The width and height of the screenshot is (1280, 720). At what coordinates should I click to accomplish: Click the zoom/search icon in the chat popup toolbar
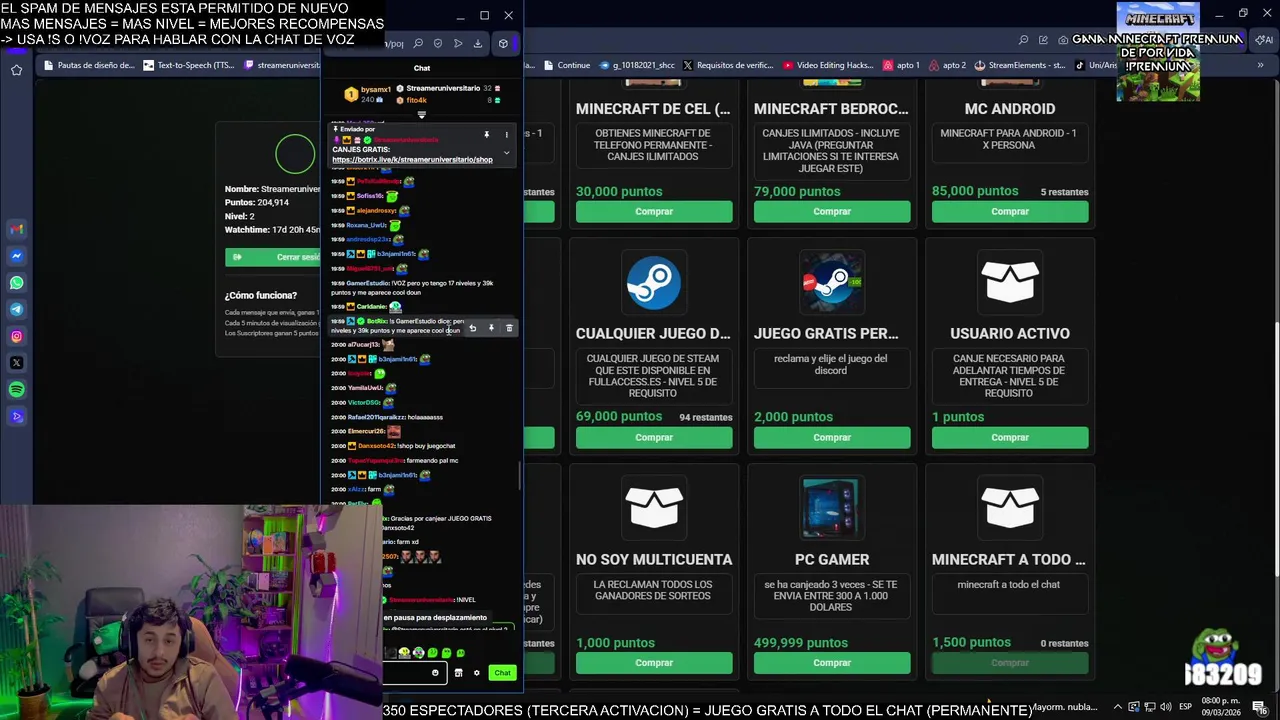tap(418, 43)
